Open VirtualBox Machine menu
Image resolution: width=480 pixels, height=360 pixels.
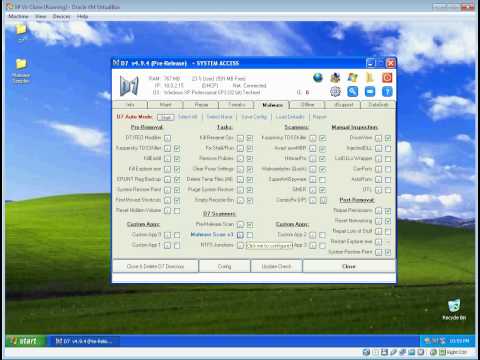tap(18, 16)
